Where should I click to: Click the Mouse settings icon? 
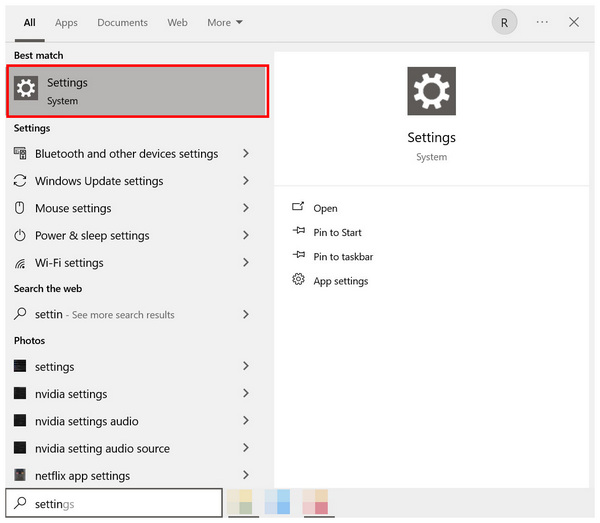coord(20,208)
